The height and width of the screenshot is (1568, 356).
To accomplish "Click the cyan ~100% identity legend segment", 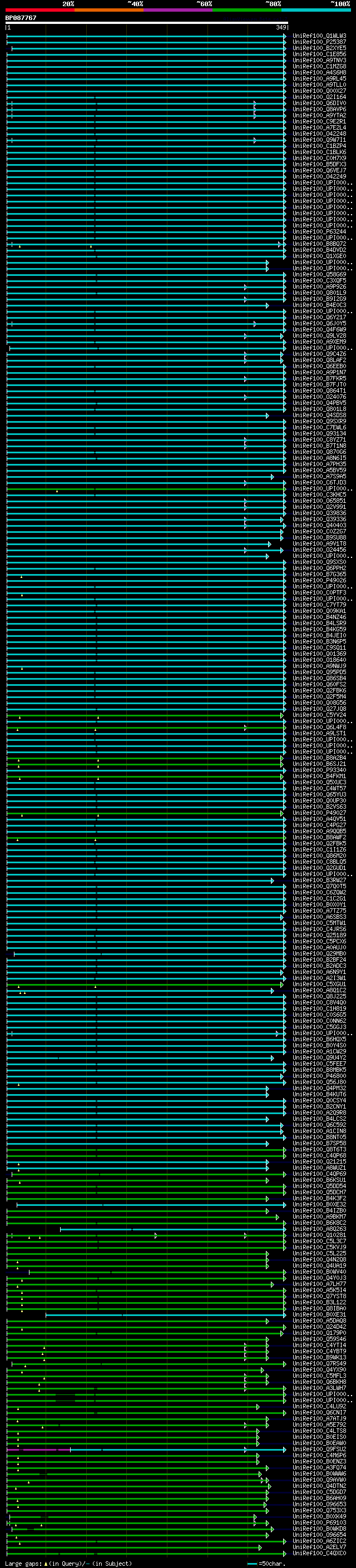I will pyautogui.click(x=316, y=10).
